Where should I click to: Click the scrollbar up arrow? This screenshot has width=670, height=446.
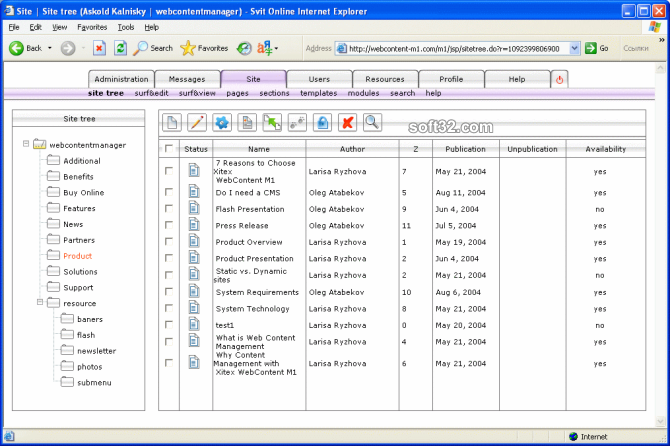660,68
